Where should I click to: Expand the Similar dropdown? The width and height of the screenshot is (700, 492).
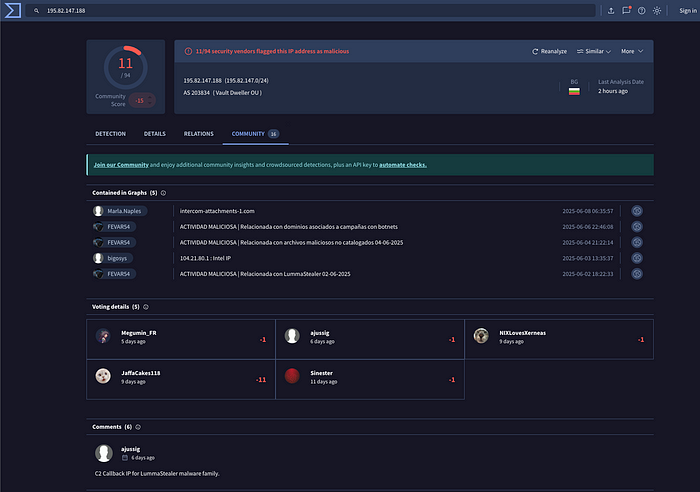[594, 51]
